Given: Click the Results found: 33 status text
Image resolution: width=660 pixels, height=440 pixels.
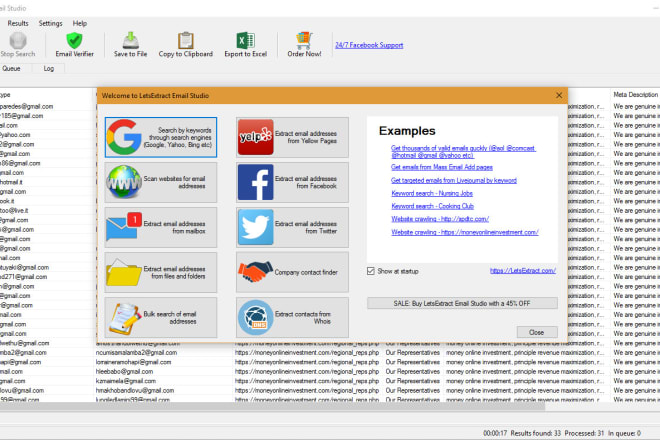Looking at the screenshot, I should coord(536,433).
